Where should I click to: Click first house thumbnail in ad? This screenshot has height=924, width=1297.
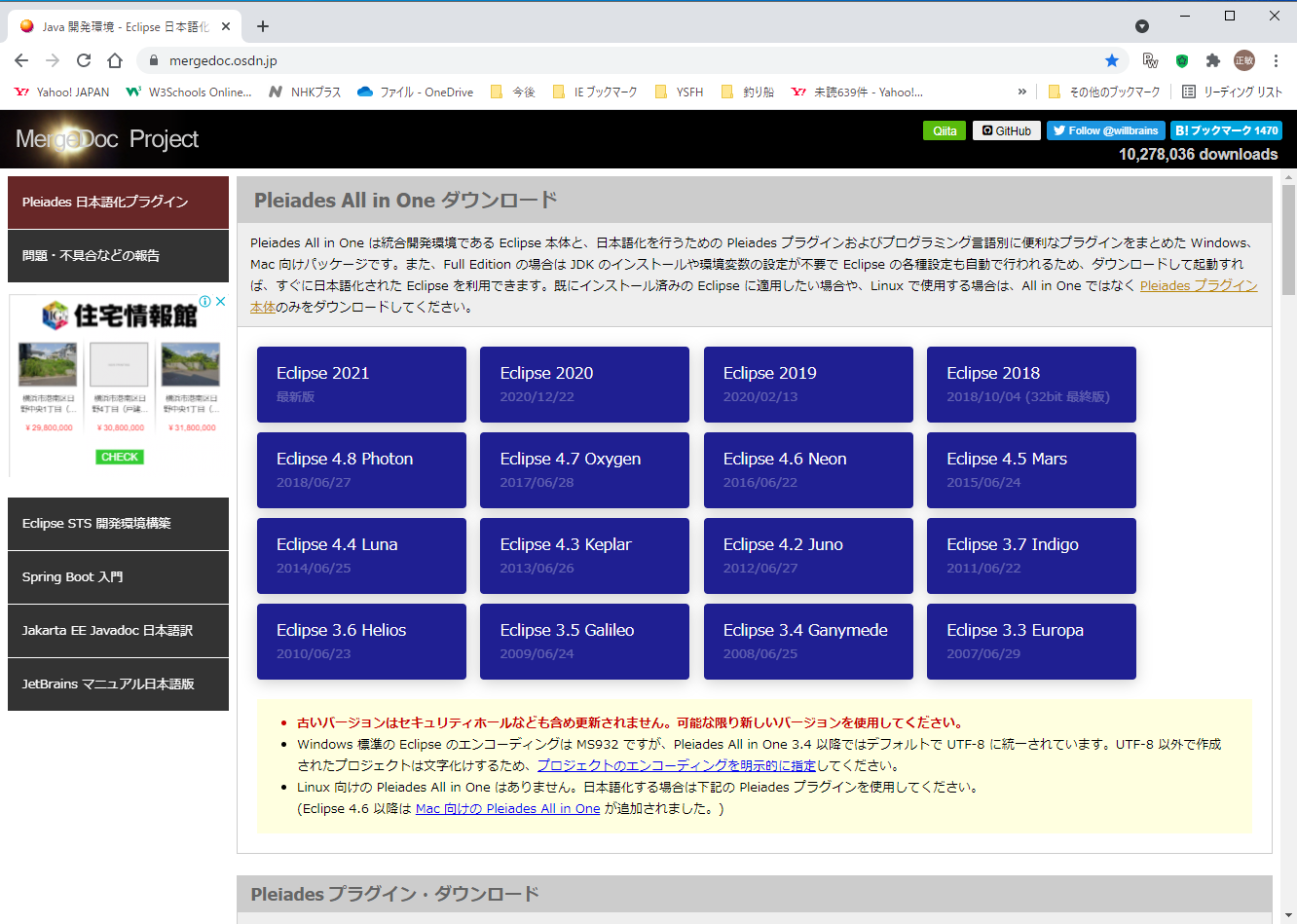(48, 364)
